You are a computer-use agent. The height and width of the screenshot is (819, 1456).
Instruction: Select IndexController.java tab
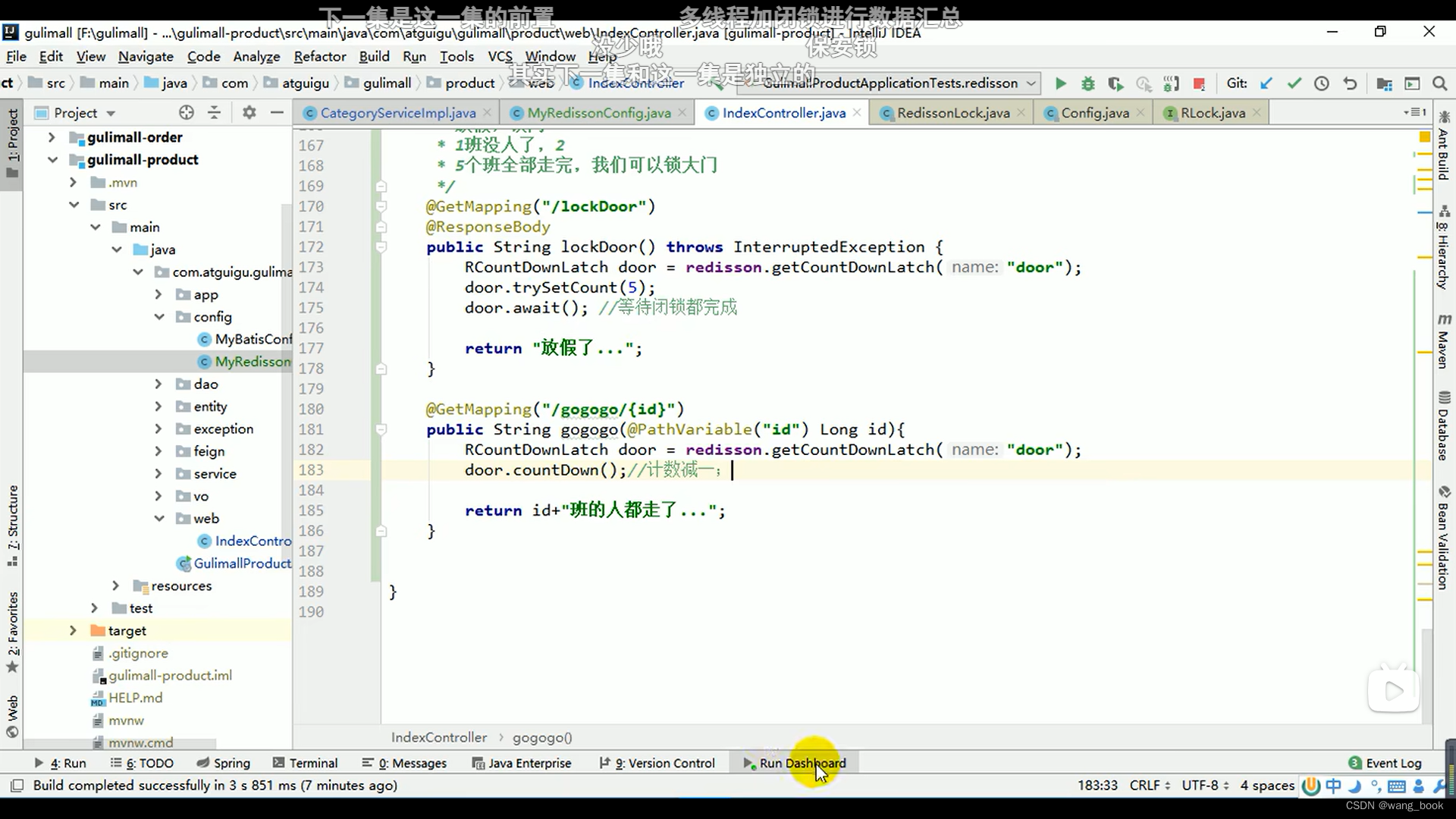coord(785,112)
